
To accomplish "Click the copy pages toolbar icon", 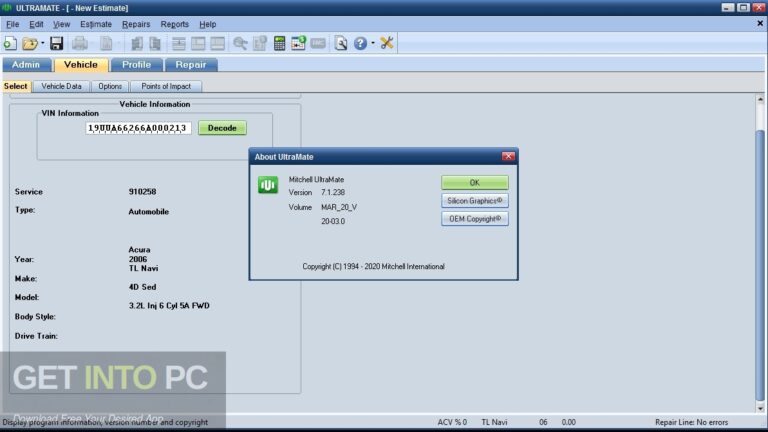I will (137, 44).
